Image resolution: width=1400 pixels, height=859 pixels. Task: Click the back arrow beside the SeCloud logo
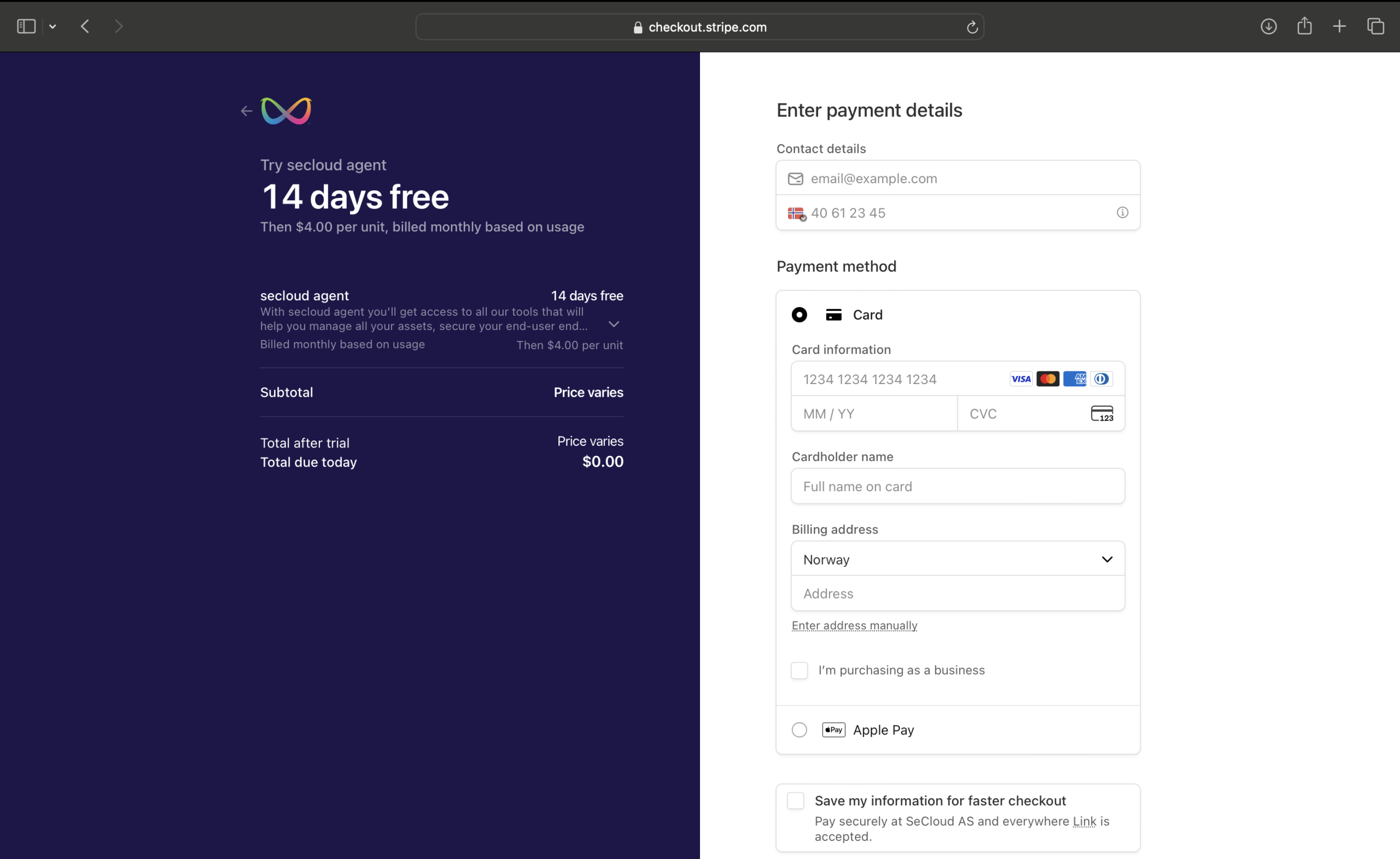pos(246,112)
